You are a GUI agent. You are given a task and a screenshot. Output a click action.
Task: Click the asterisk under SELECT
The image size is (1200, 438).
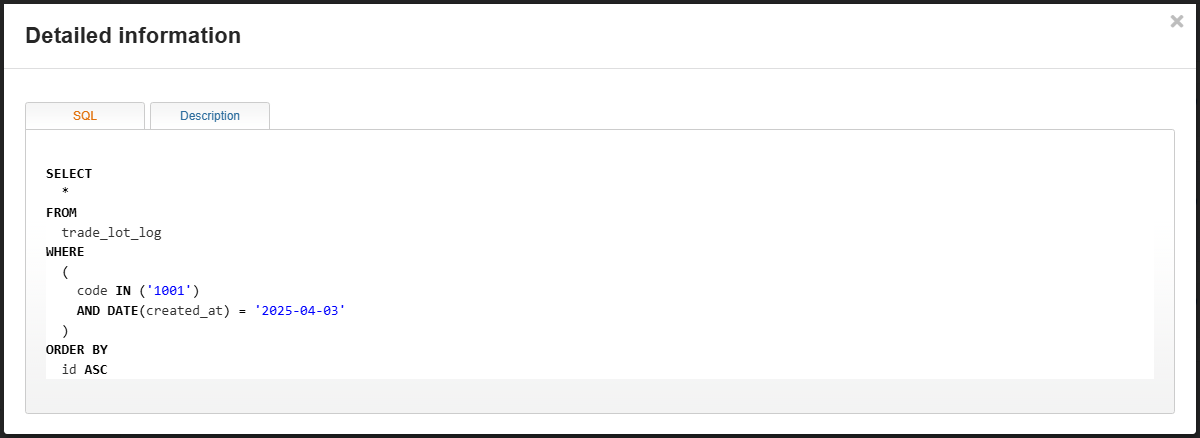click(65, 193)
